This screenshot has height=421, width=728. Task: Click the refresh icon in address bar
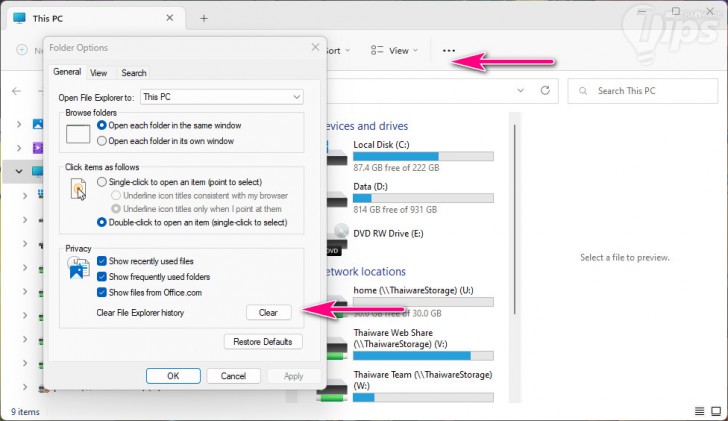point(545,91)
